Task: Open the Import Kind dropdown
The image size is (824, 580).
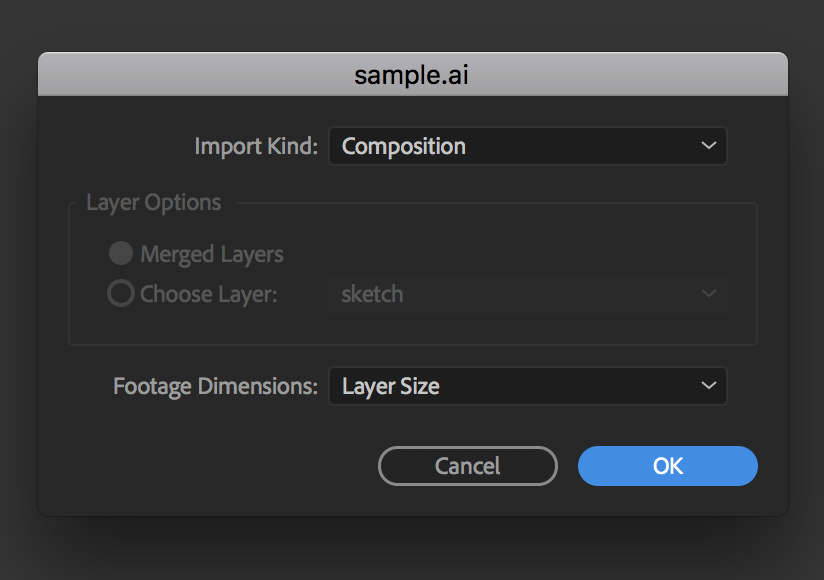Action: [x=528, y=146]
